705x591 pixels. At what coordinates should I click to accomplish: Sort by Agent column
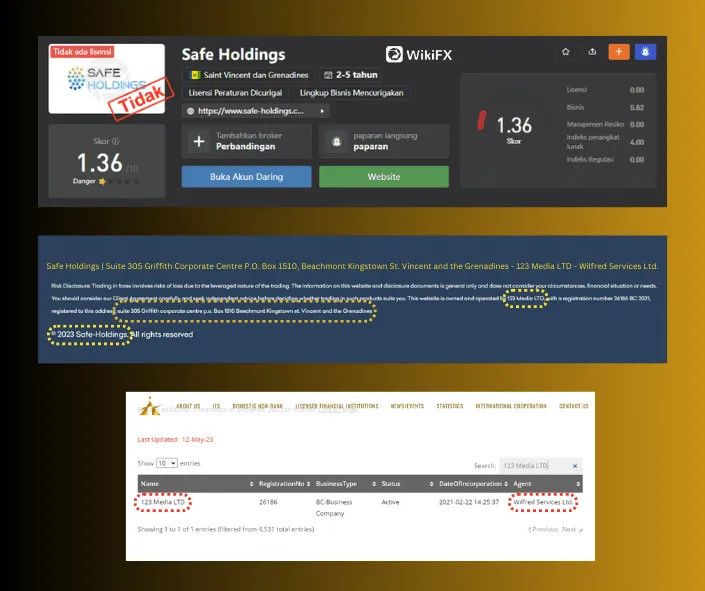pyautogui.click(x=546, y=484)
